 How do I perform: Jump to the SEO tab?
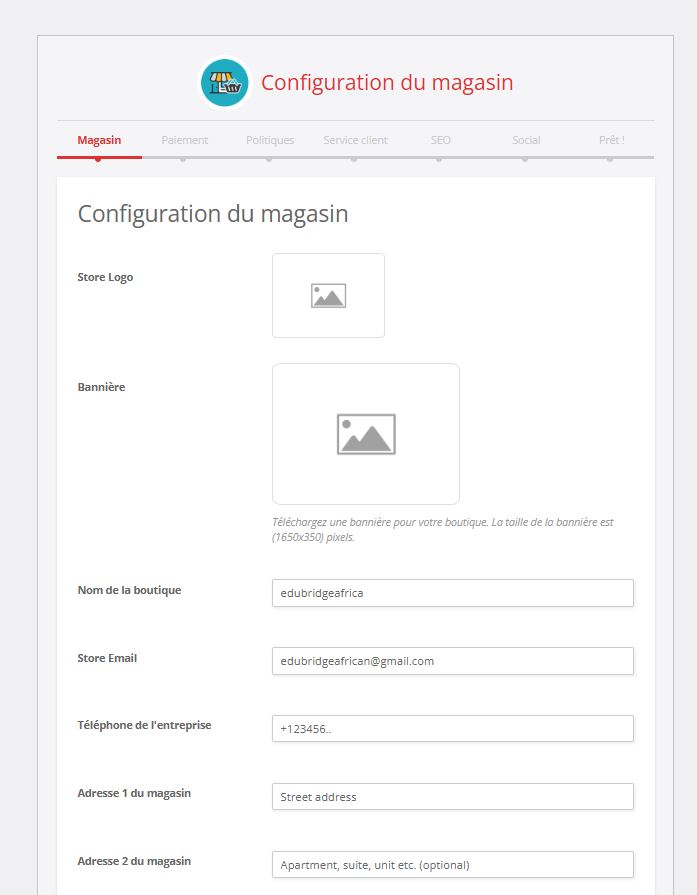tap(440, 140)
